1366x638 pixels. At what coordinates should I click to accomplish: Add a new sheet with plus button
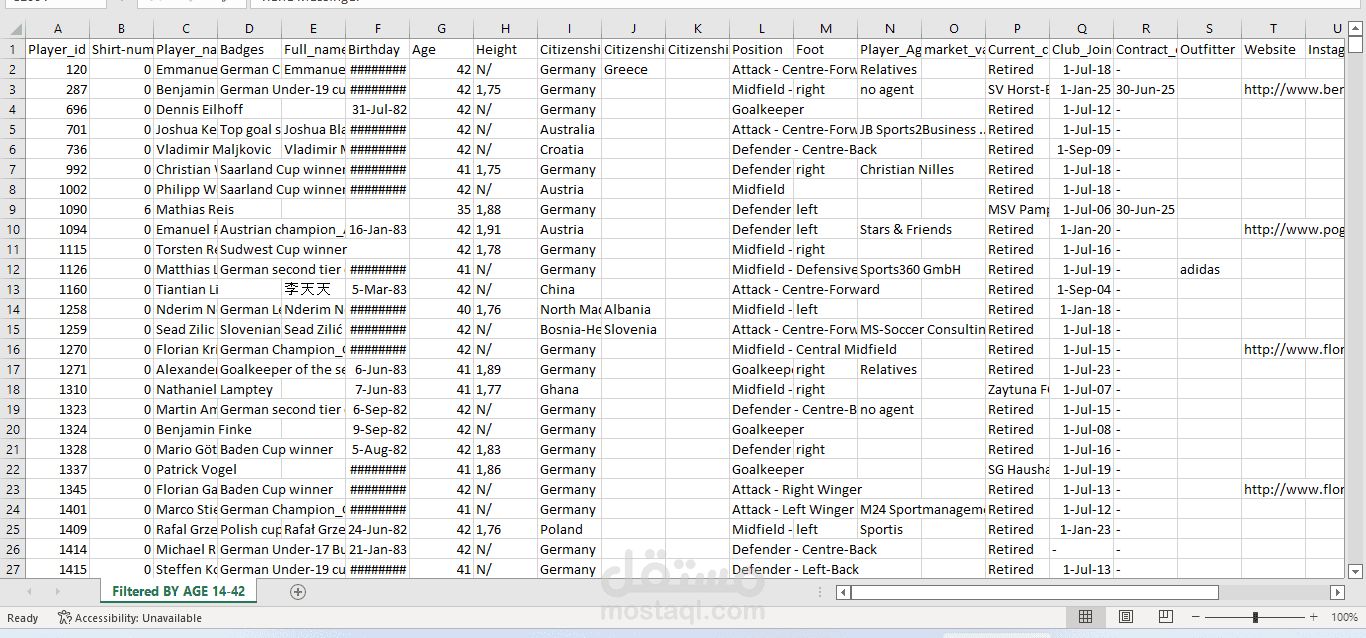297,592
